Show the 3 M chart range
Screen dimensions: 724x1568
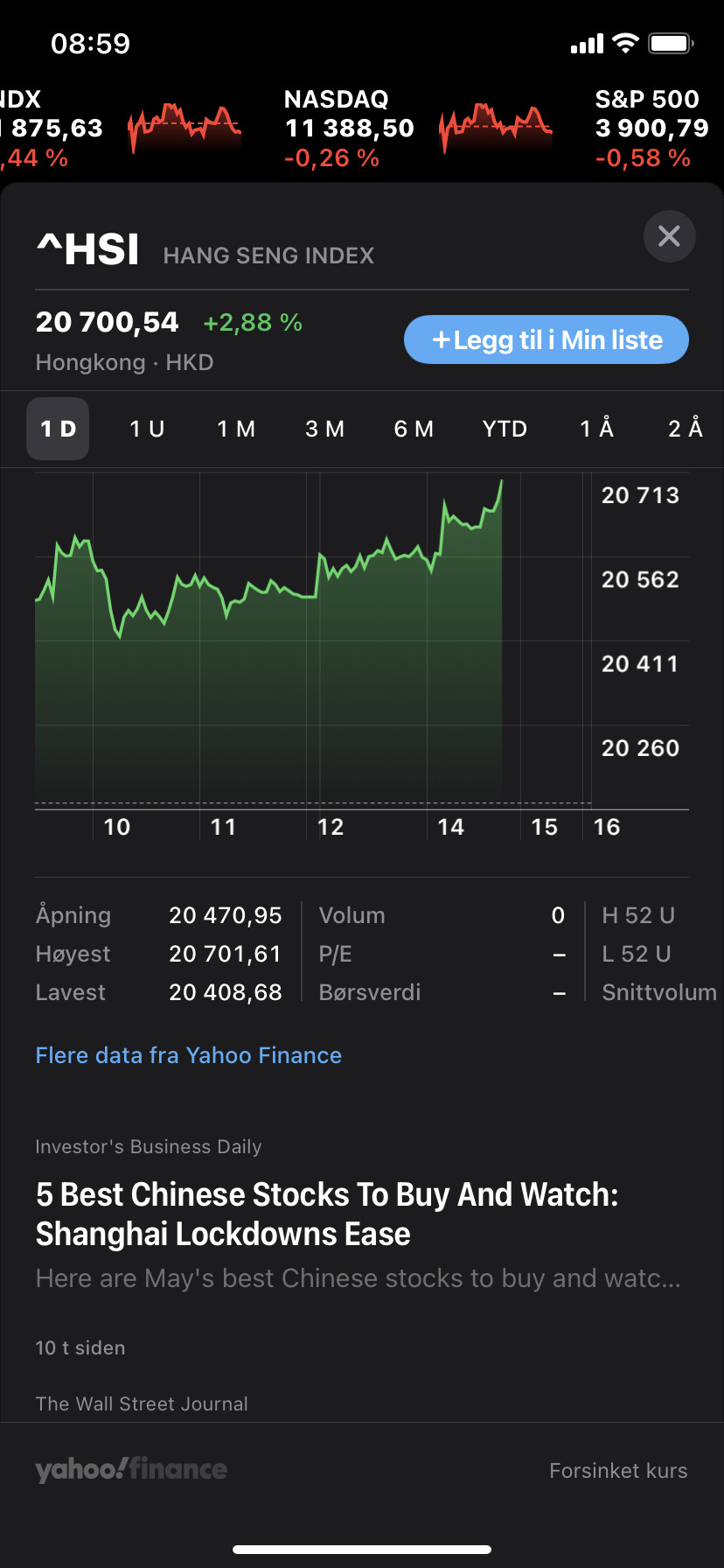tap(324, 429)
